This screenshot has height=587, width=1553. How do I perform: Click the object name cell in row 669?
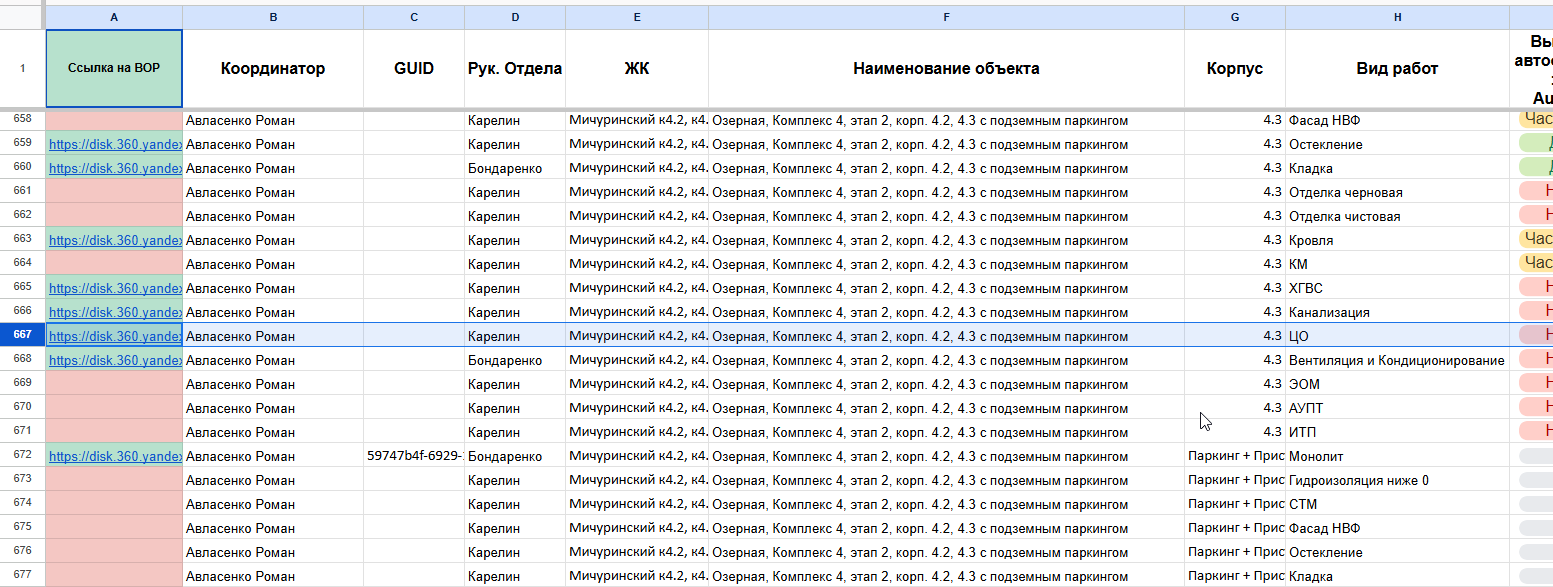[x=946, y=384]
